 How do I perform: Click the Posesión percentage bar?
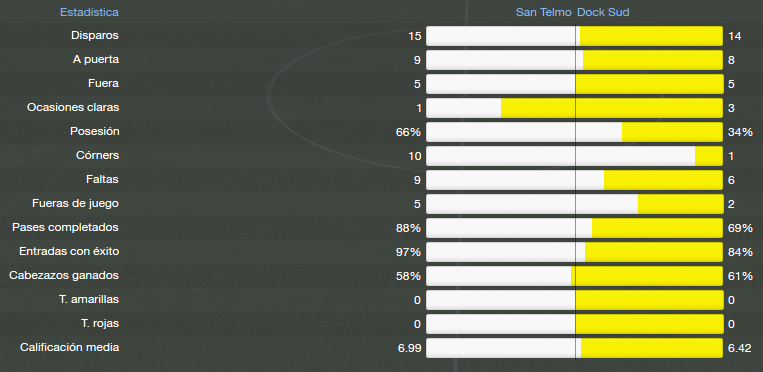pyautogui.click(x=575, y=132)
